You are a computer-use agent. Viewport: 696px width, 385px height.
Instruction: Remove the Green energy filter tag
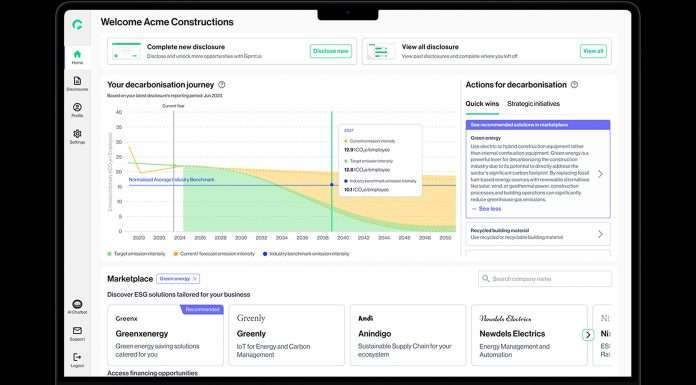194,278
